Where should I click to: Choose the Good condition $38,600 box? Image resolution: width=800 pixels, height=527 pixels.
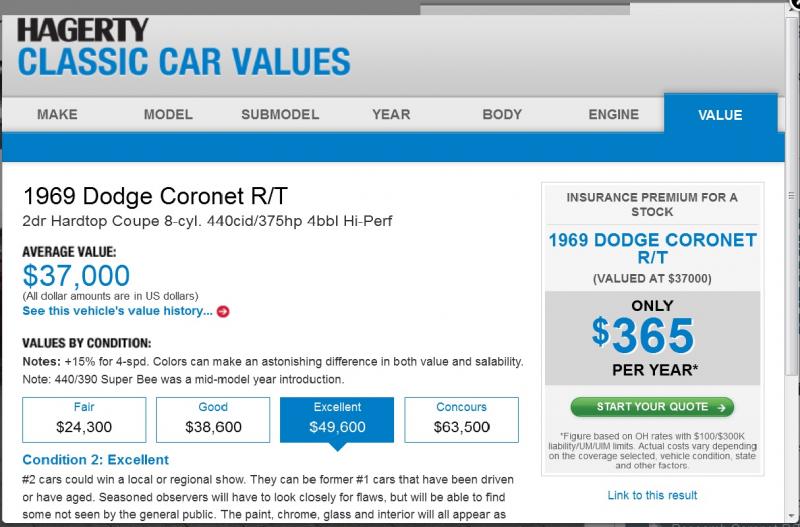(x=213, y=419)
